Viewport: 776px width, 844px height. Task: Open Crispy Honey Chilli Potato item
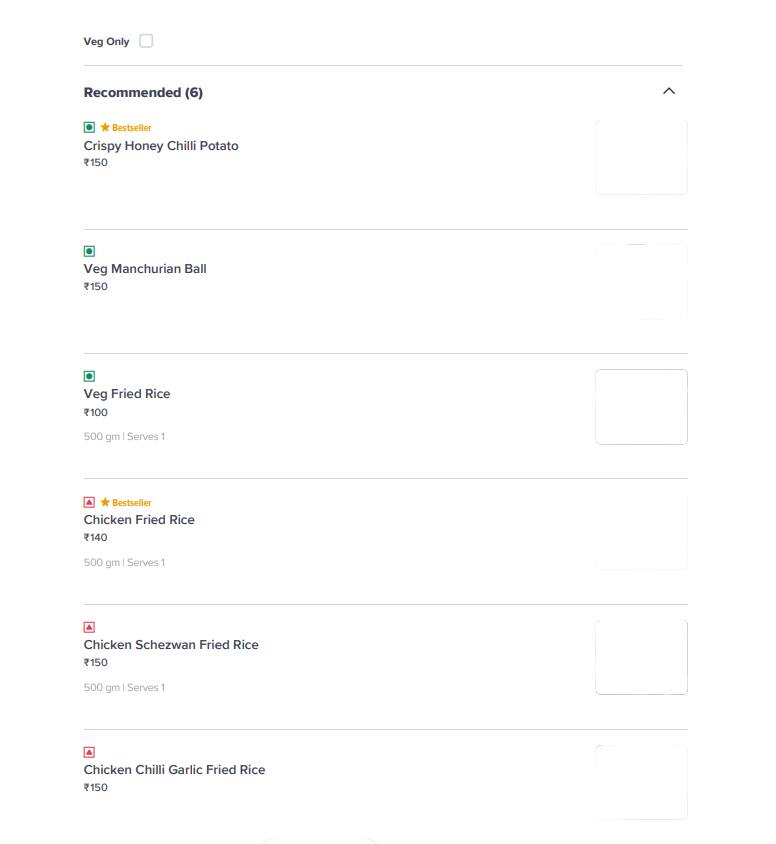(x=161, y=146)
